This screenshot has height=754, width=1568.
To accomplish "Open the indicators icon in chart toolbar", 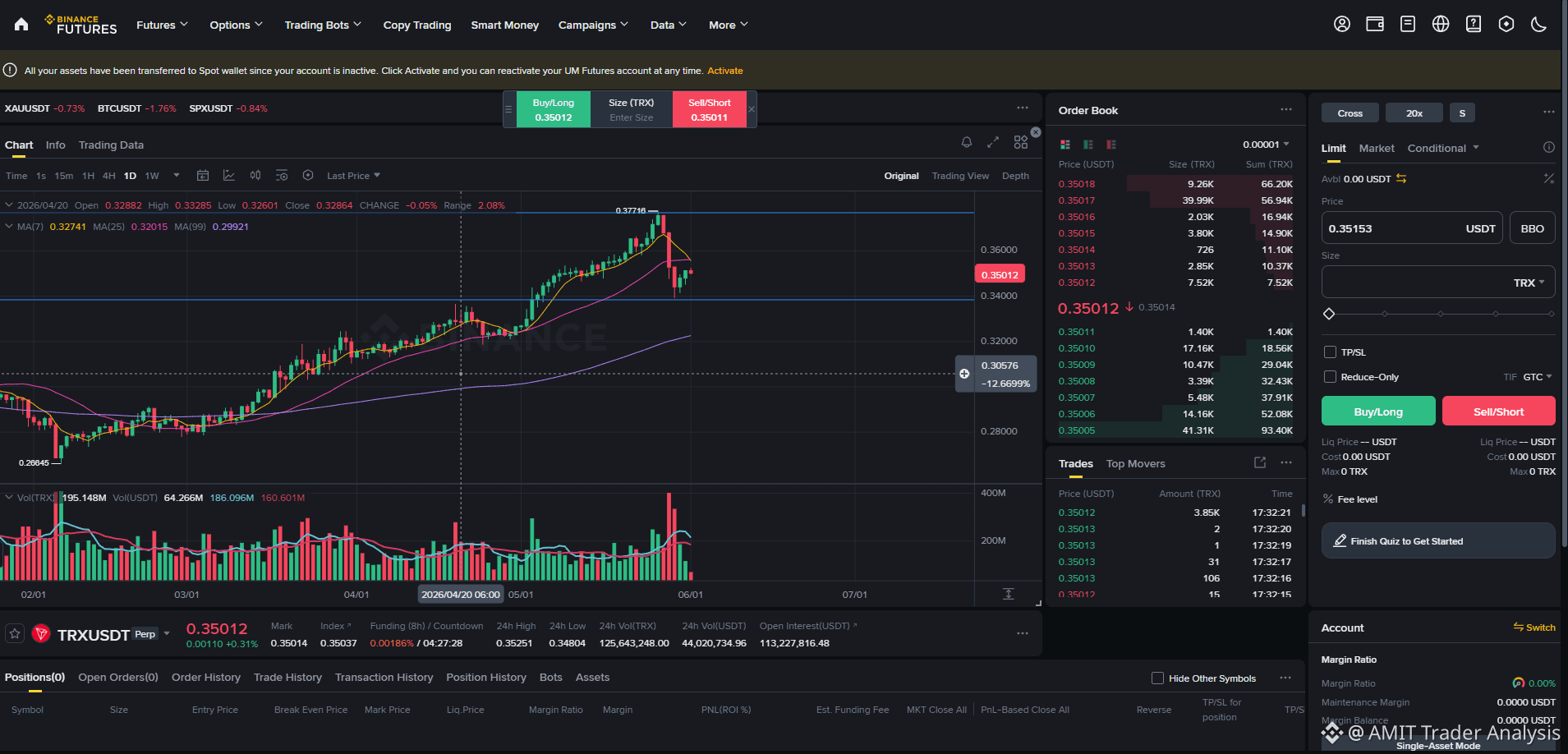I will [229, 176].
